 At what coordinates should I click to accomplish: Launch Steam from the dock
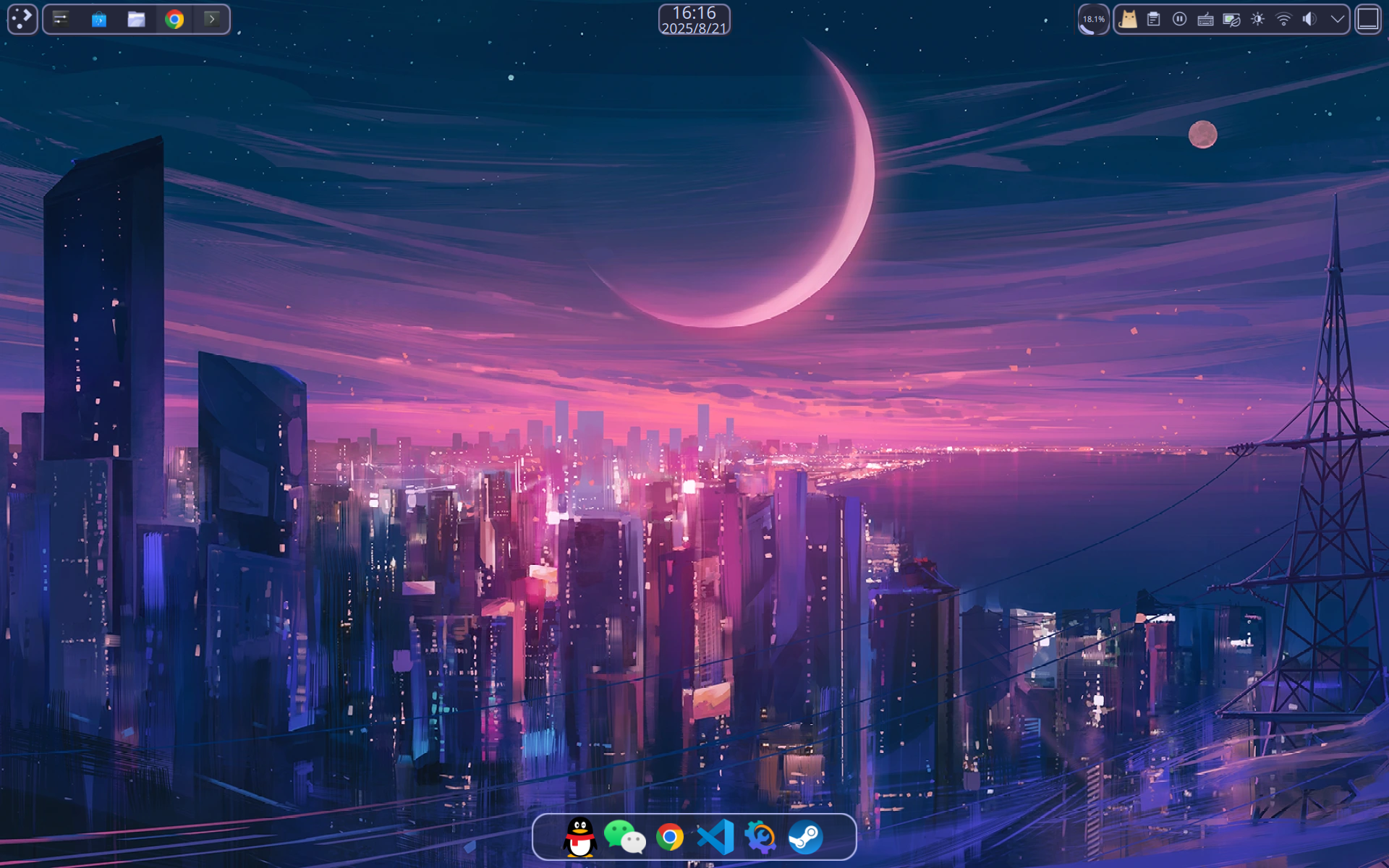tap(805, 838)
